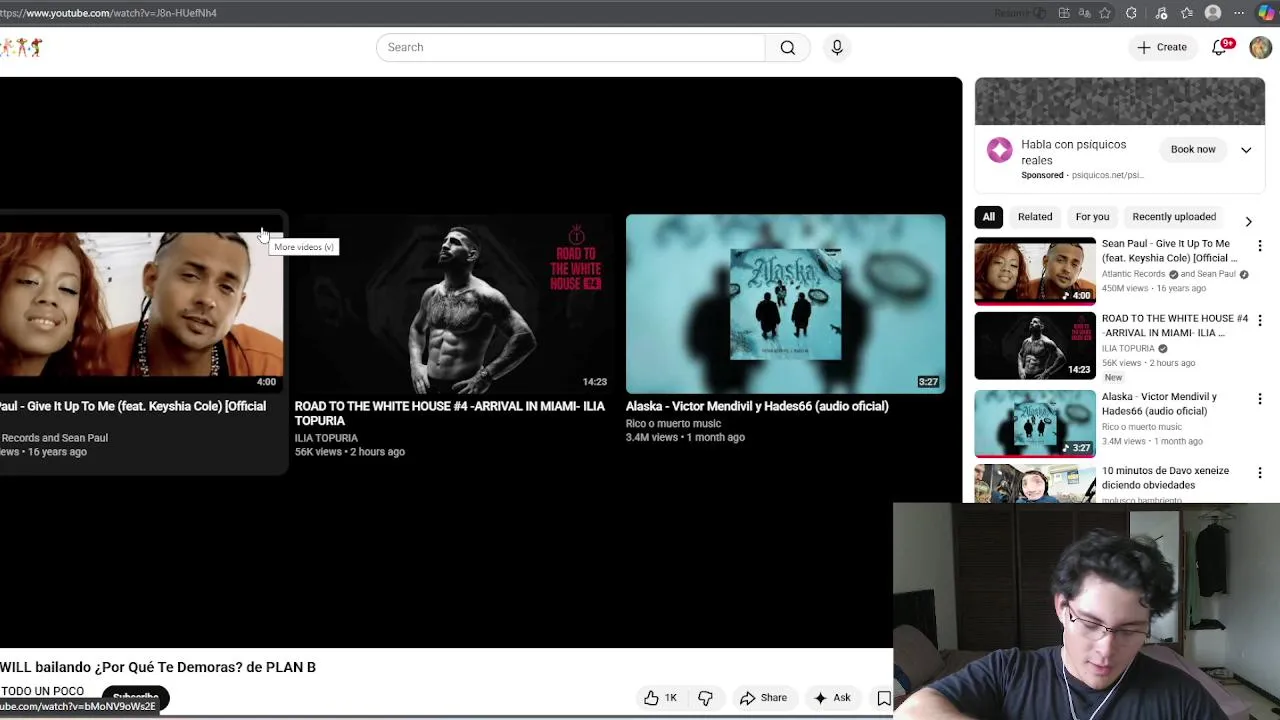Image resolution: width=1280 pixels, height=720 pixels.
Task: Click Habla con psíquicos reales ad title
Action: pyautogui.click(x=1073, y=152)
